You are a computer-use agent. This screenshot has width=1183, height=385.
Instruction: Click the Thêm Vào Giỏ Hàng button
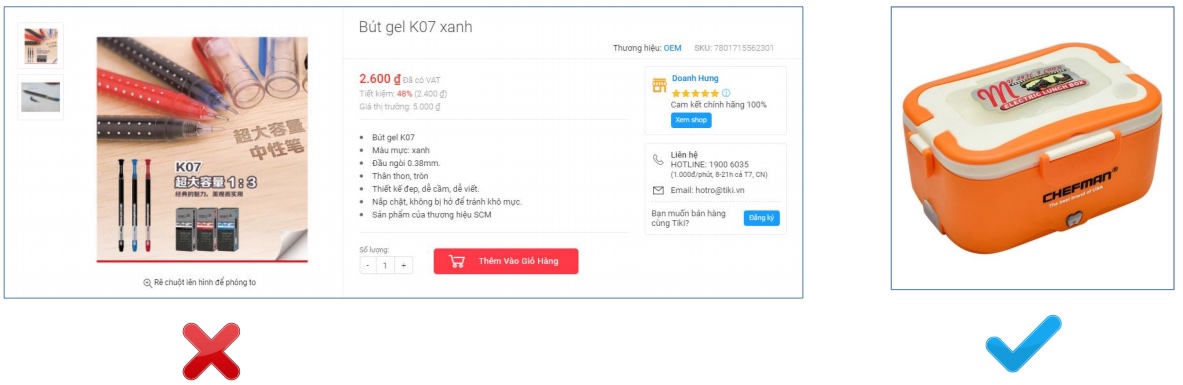pos(506,261)
